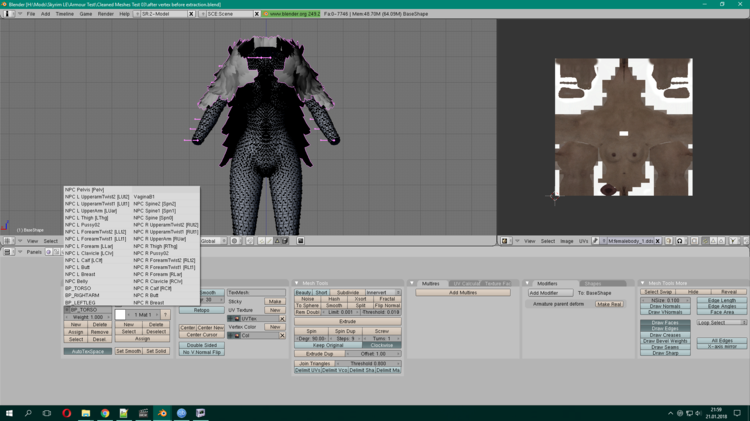Collapse the Mesh Tools More panel
The image size is (750, 421).
pyautogui.click(x=643, y=283)
